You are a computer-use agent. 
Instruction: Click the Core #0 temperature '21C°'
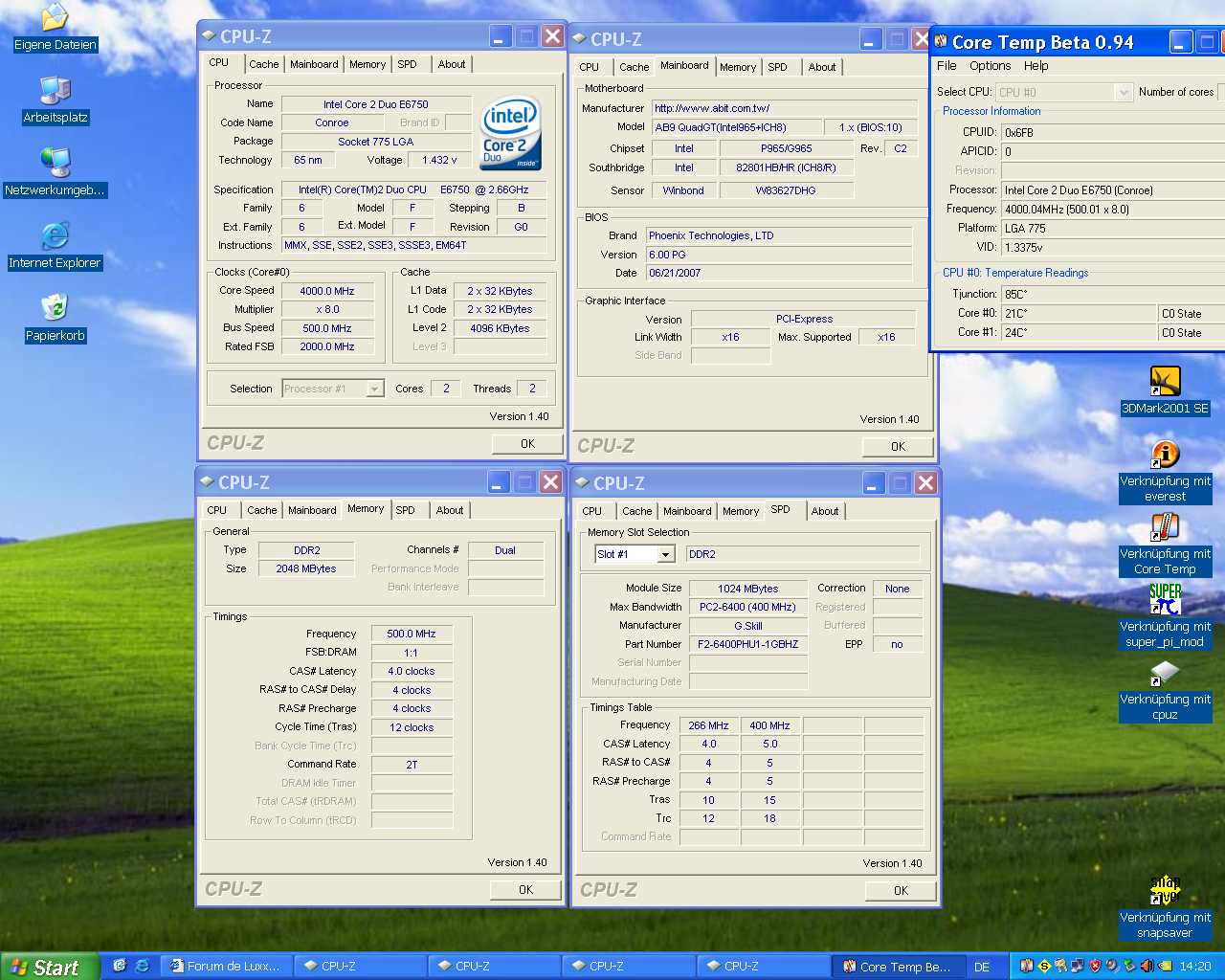click(1080, 313)
